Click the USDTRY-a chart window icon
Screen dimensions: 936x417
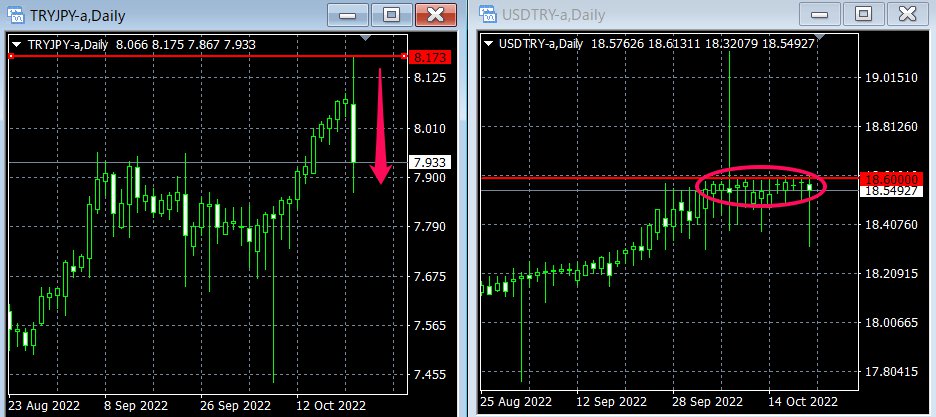pyautogui.click(x=488, y=15)
